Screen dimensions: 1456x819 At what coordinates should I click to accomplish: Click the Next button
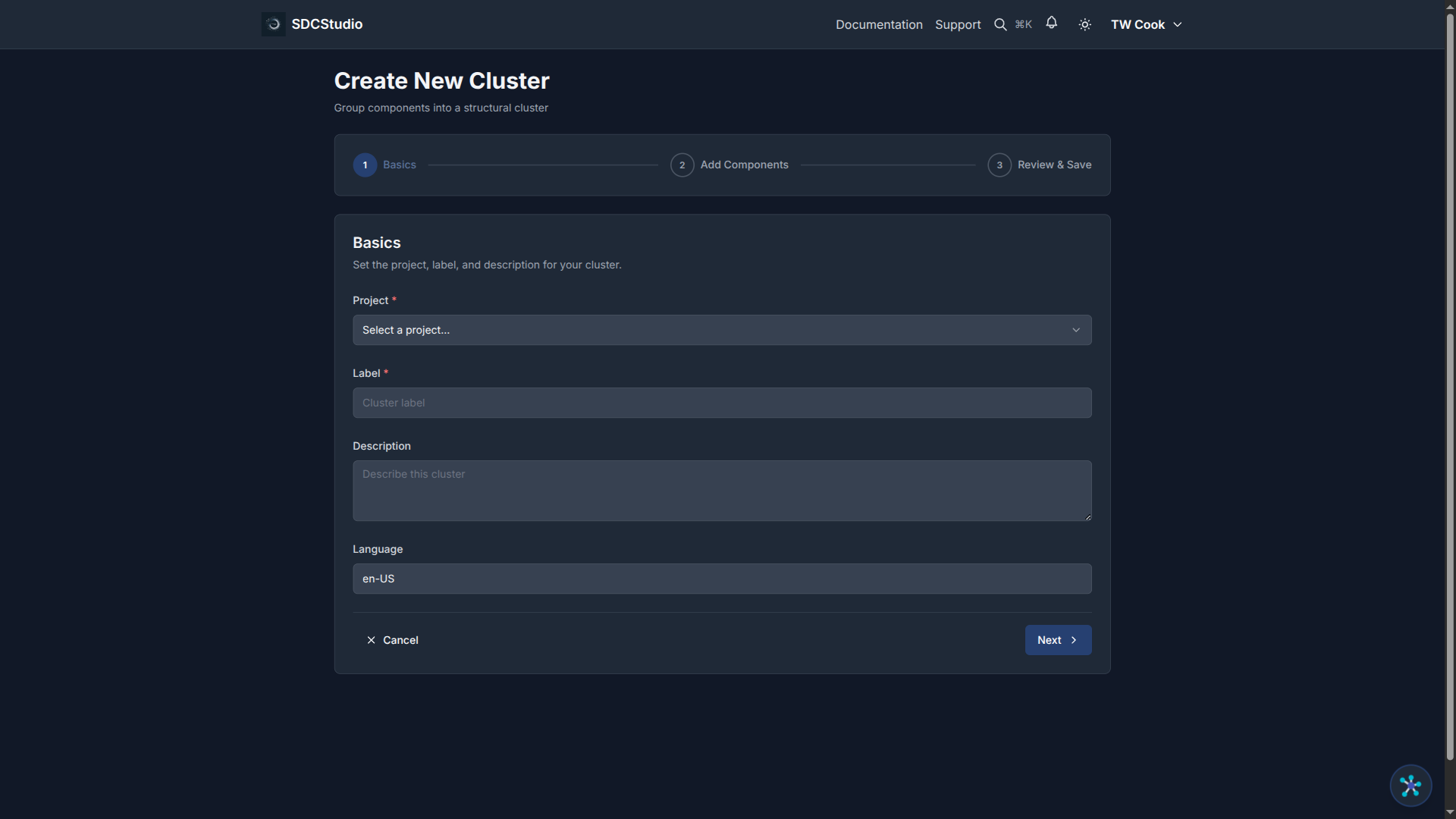click(x=1058, y=640)
